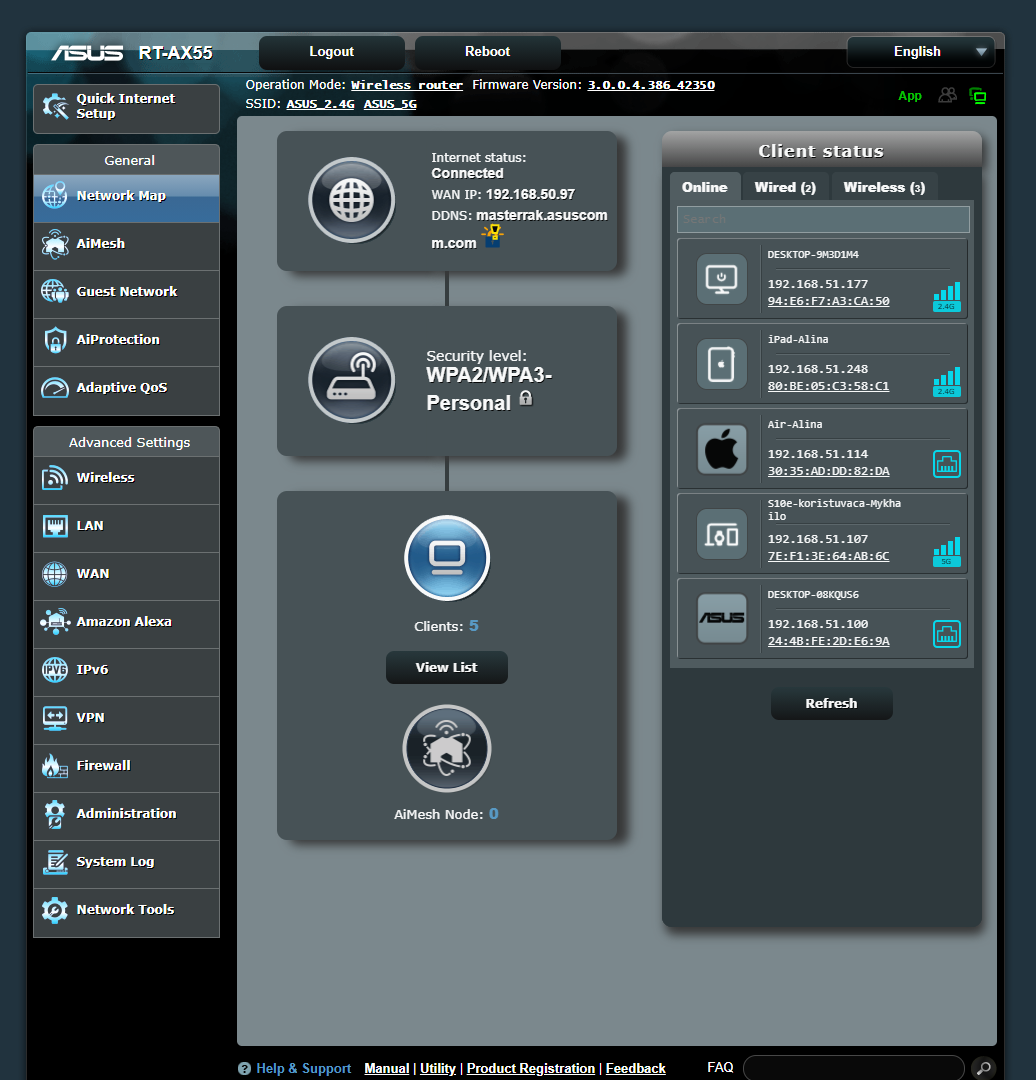Click the View List button
Viewport: 1036px width, 1080px height.
coord(446,667)
